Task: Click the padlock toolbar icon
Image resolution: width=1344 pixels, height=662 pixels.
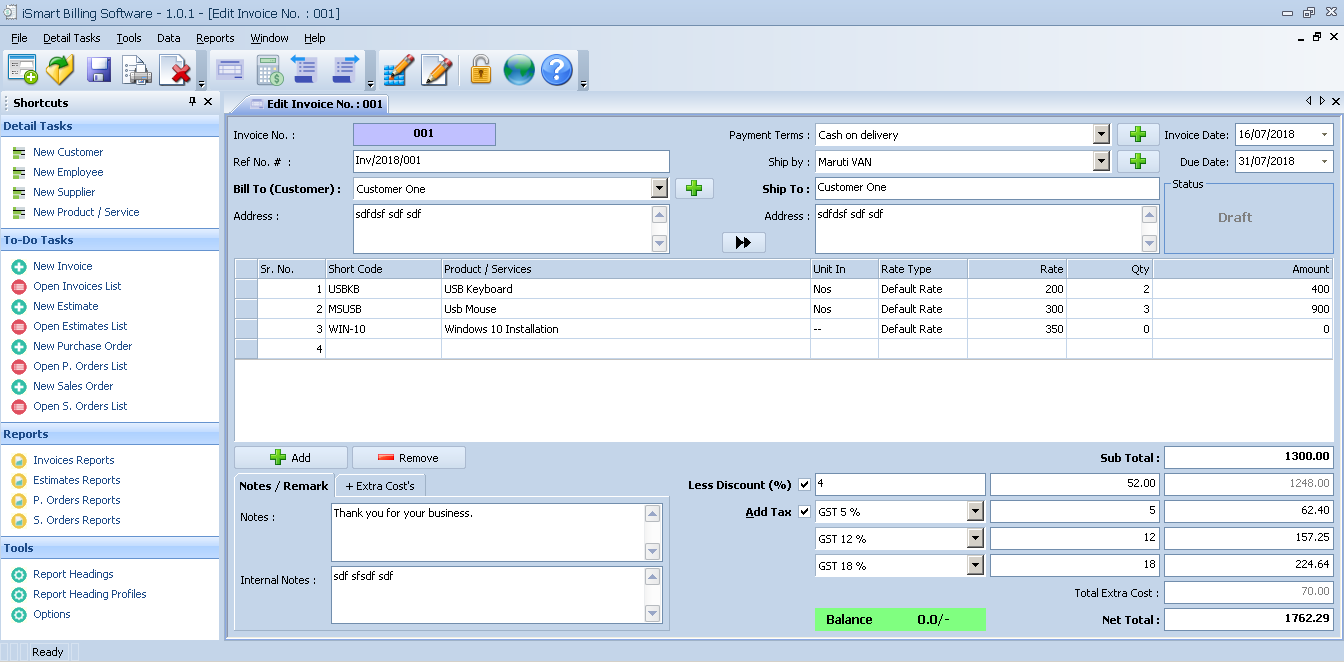Action: point(481,70)
